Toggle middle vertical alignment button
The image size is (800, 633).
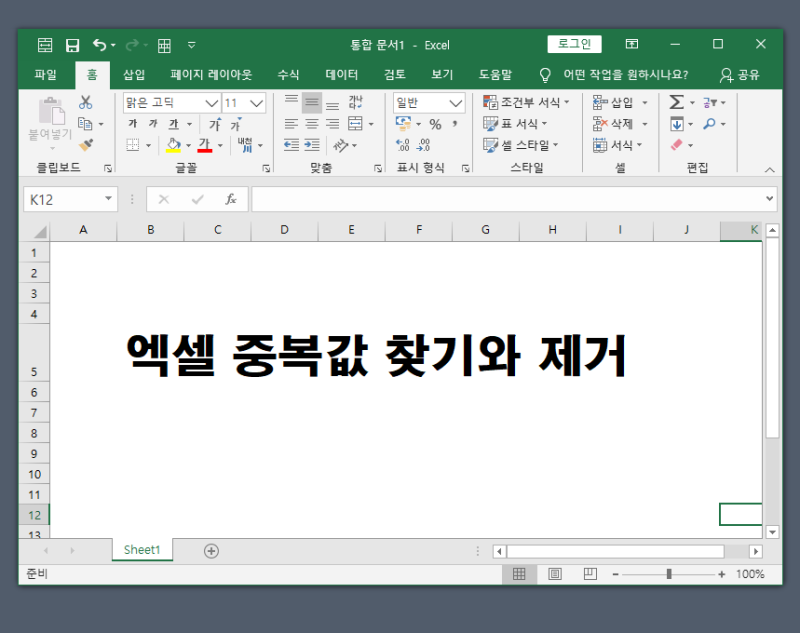click(312, 102)
